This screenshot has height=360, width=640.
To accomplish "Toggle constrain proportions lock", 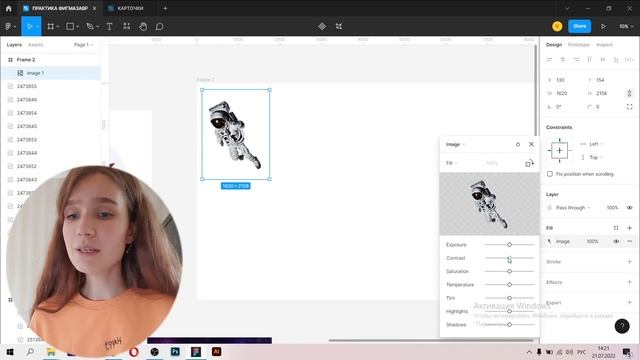I will [x=629, y=93].
